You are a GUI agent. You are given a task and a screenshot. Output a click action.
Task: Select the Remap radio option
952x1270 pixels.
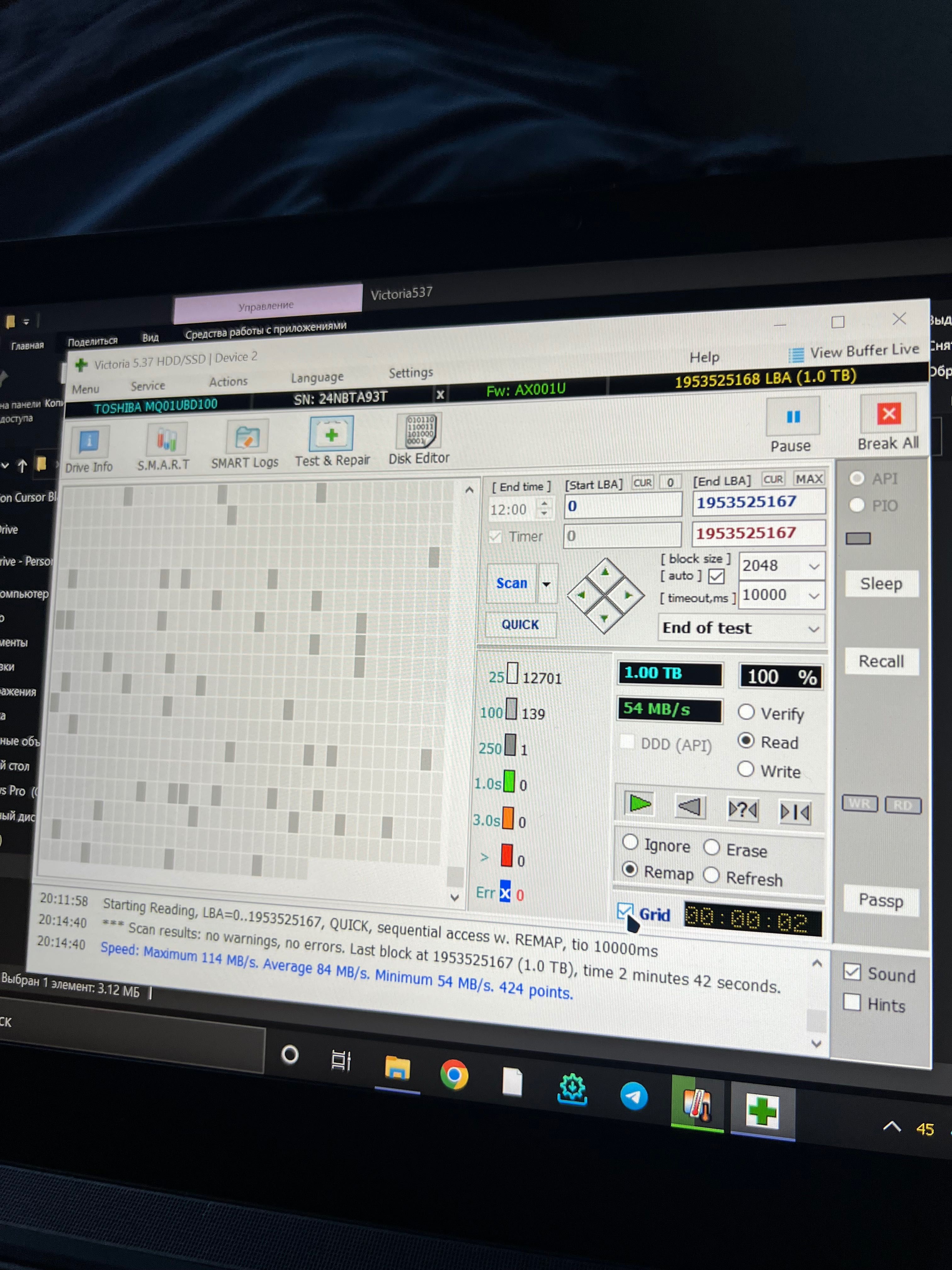(x=630, y=869)
